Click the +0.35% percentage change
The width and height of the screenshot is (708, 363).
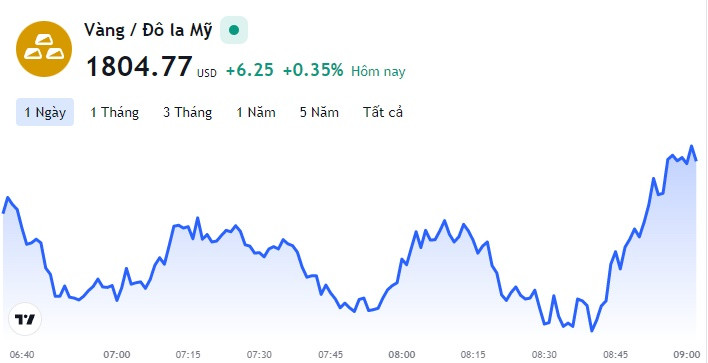[313, 70]
